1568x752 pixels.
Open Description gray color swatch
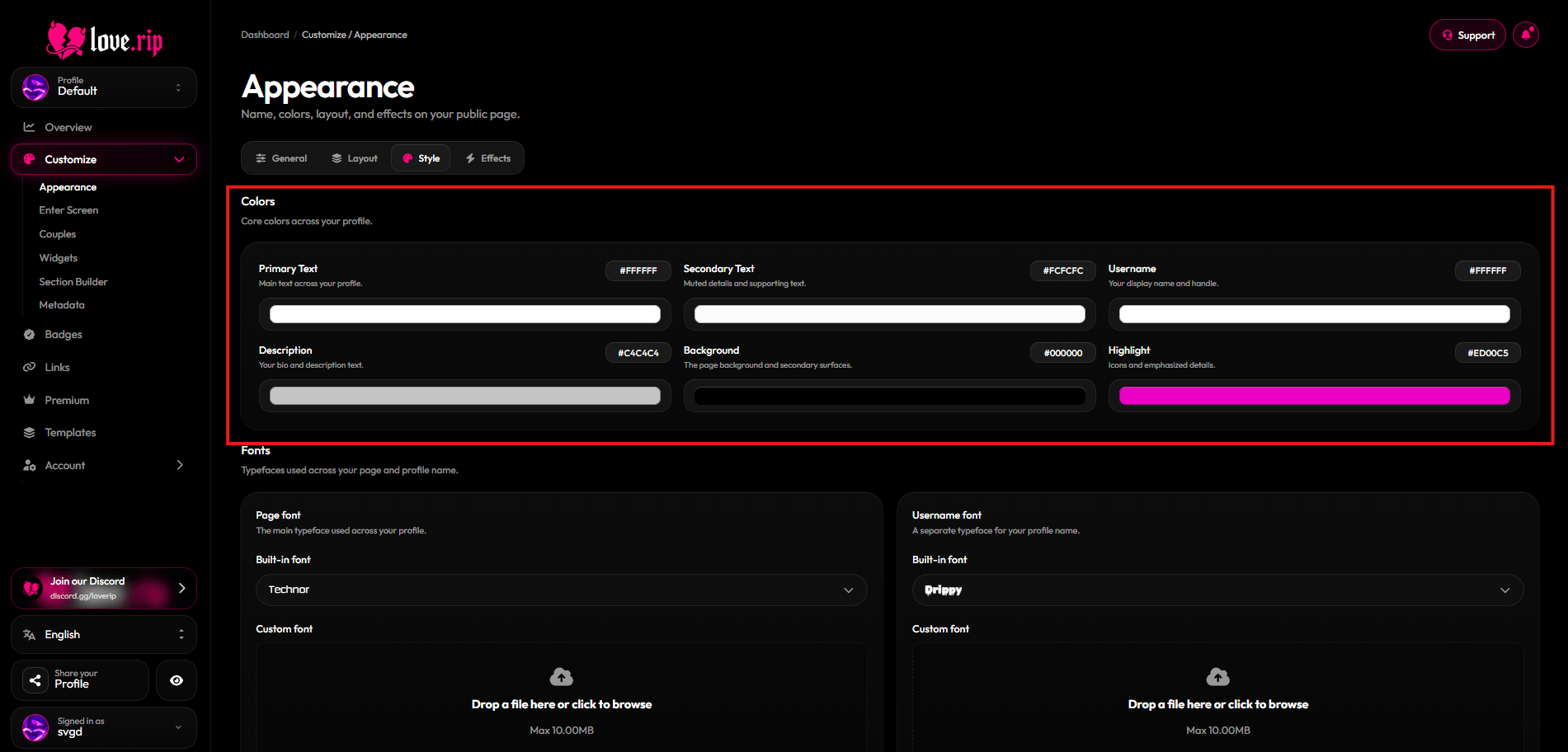coord(465,396)
